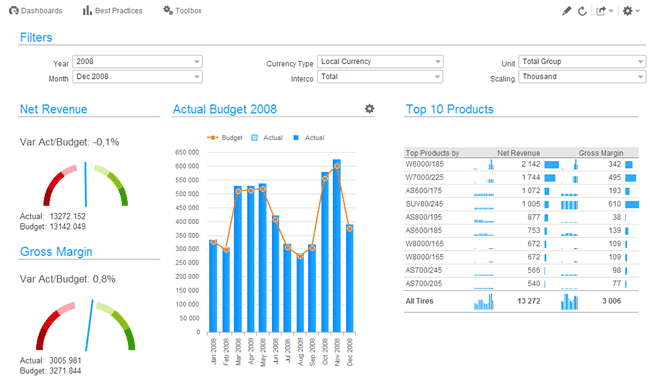Expand the Year 2008 dropdown
Screen dimensions: 650x379
(x=137, y=61)
